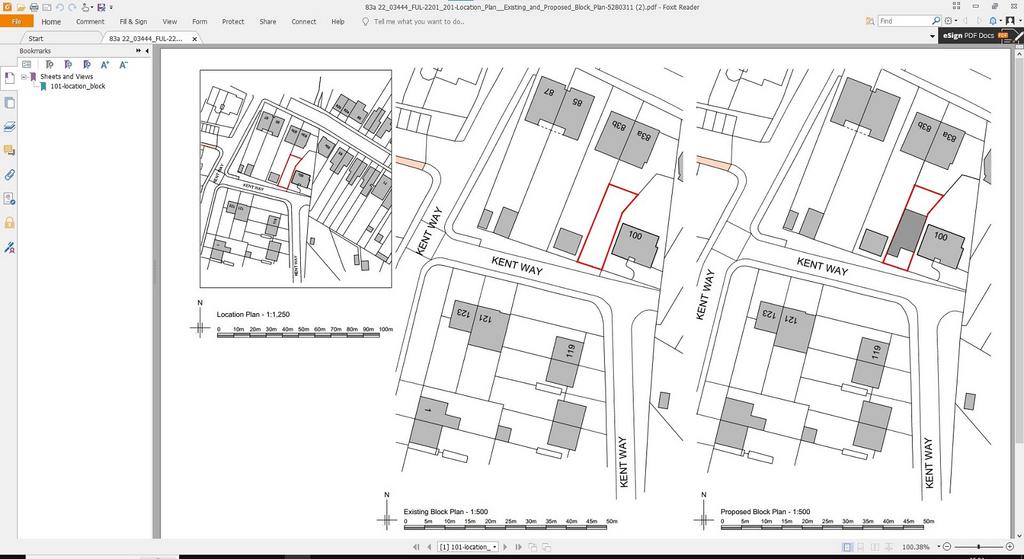Increase bookmark font size with A+ icon
The image size is (1024, 559).
[105, 64]
